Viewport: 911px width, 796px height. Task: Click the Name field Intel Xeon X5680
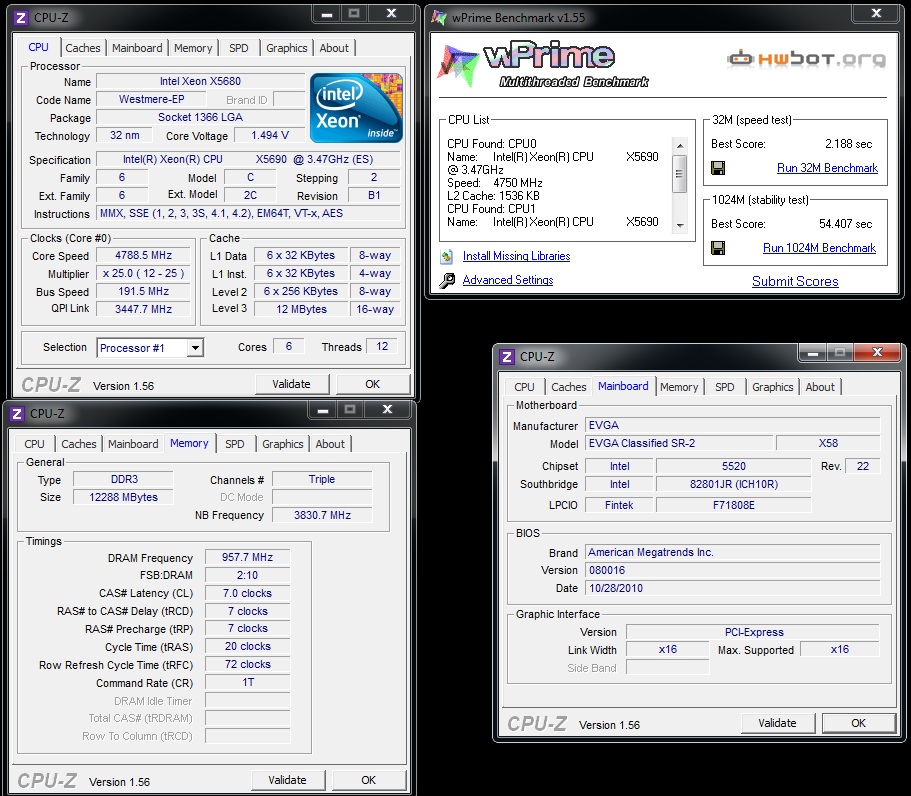coord(200,81)
